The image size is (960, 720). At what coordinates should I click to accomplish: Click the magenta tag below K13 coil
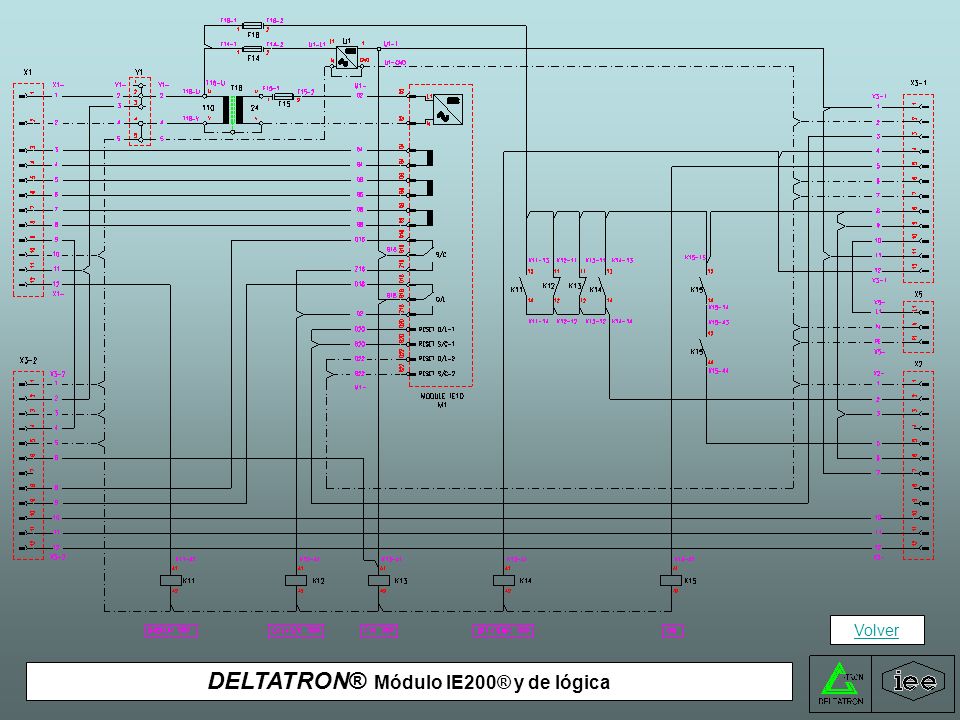(x=379, y=631)
